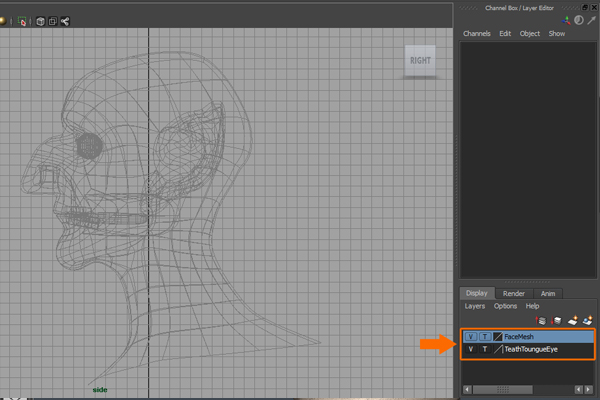Toggle display type T of FaceMesh layer
This screenshot has width=600, height=400.
point(485,337)
